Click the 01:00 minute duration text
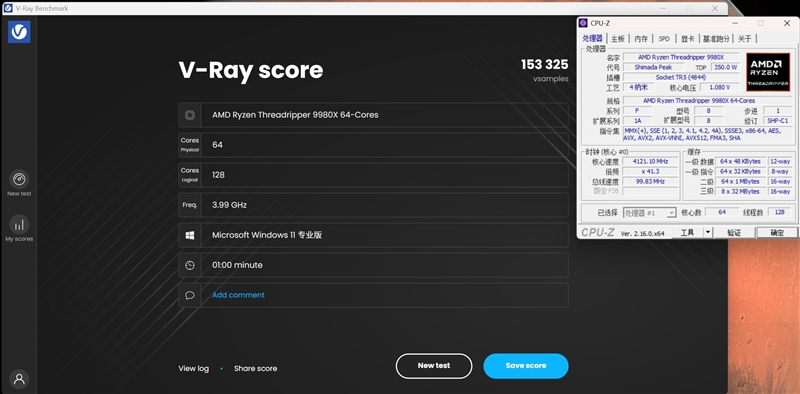Viewport: 800px width, 394px height. pyautogui.click(x=237, y=265)
